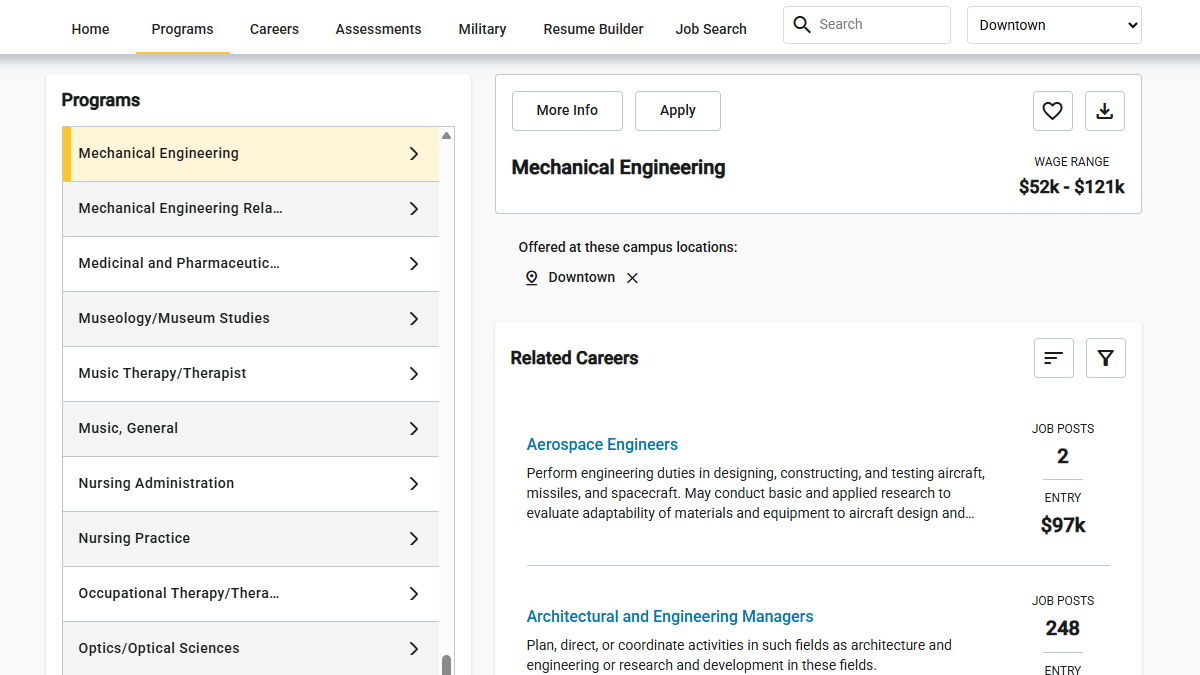Image resolution: width=1200 pixels, height=675 pixels.
Task: Remove Downtown campus location with X
Action: 632,278
